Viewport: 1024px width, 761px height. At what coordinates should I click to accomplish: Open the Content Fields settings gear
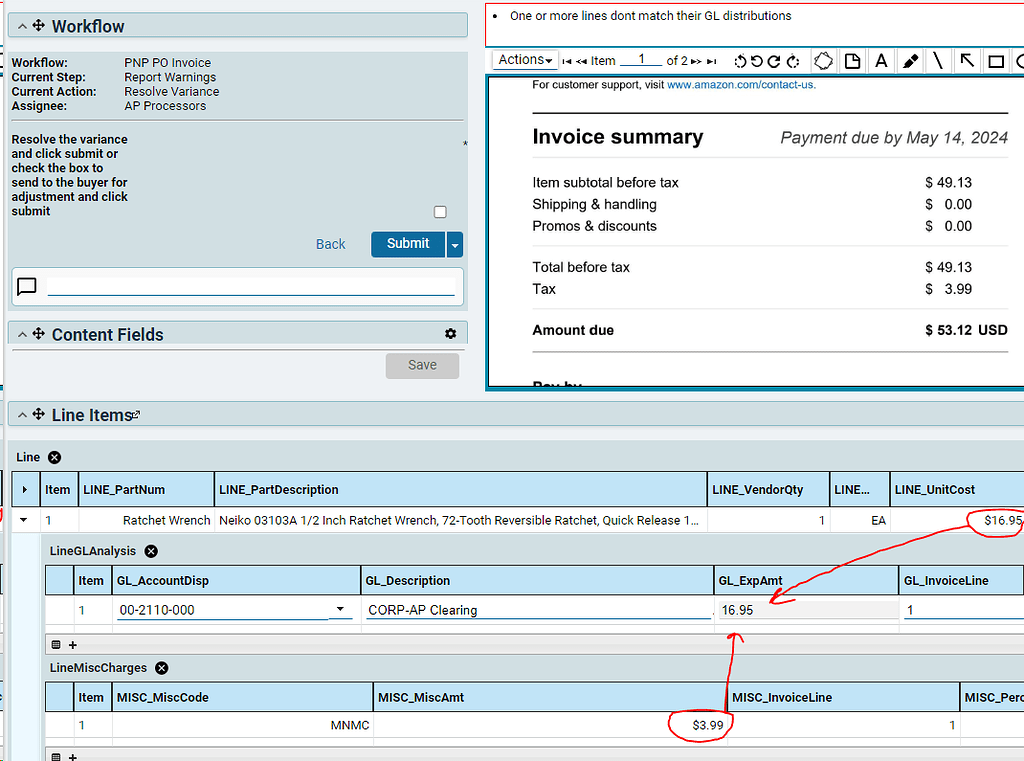(x=450, y=334)
